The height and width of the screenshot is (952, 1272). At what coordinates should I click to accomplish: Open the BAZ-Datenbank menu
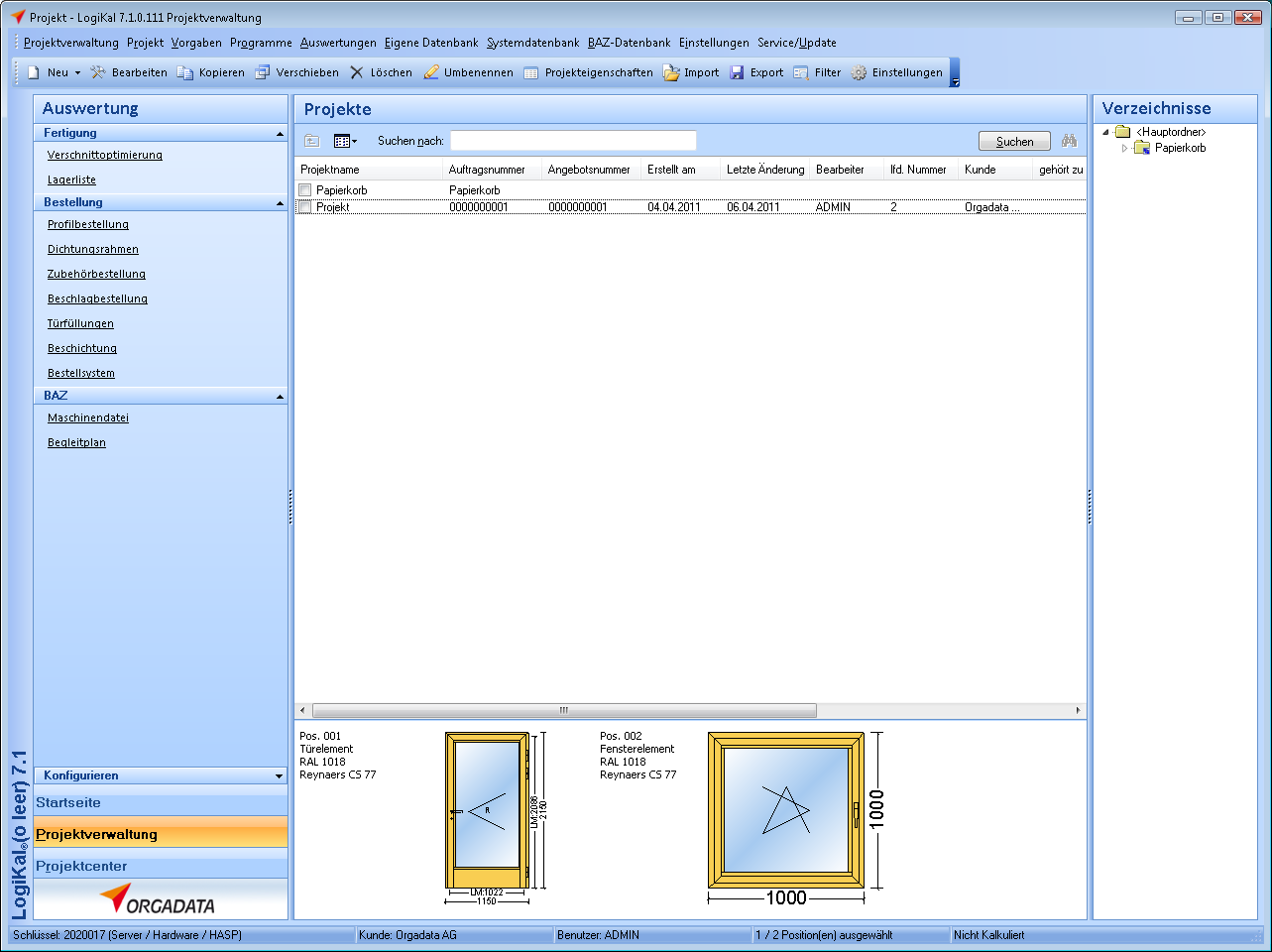[630, 43]
